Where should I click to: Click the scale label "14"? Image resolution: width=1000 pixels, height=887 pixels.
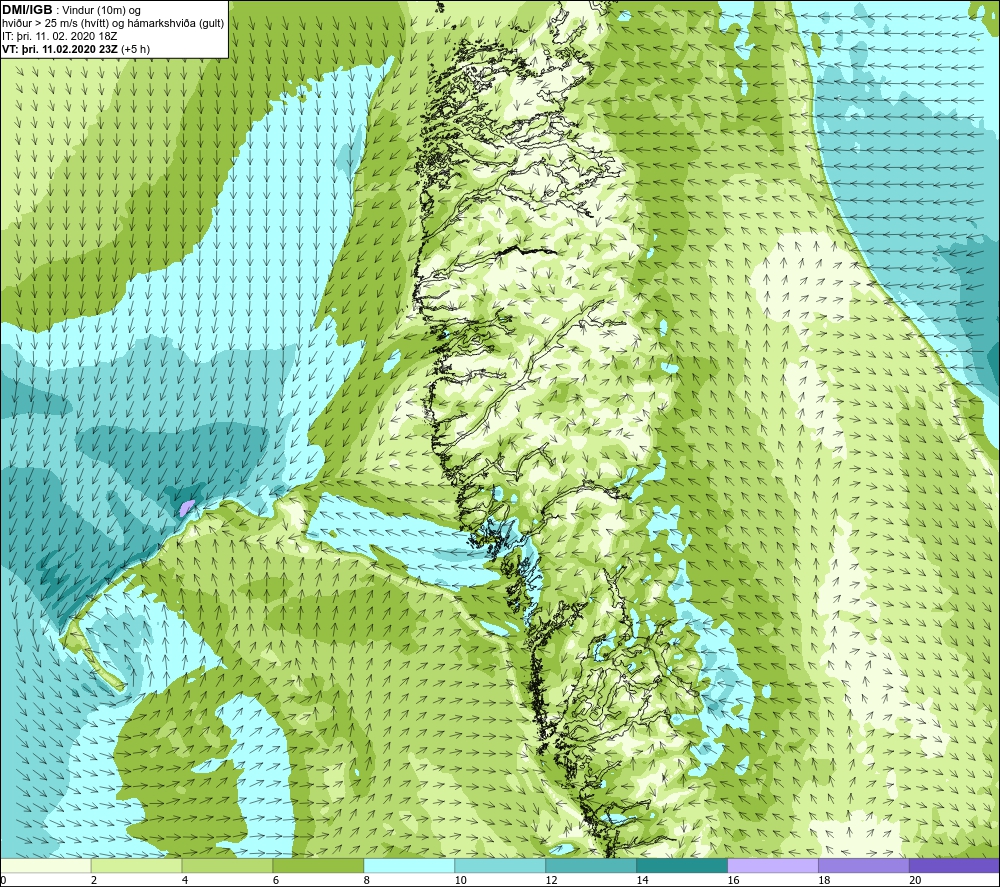[642, 880]
